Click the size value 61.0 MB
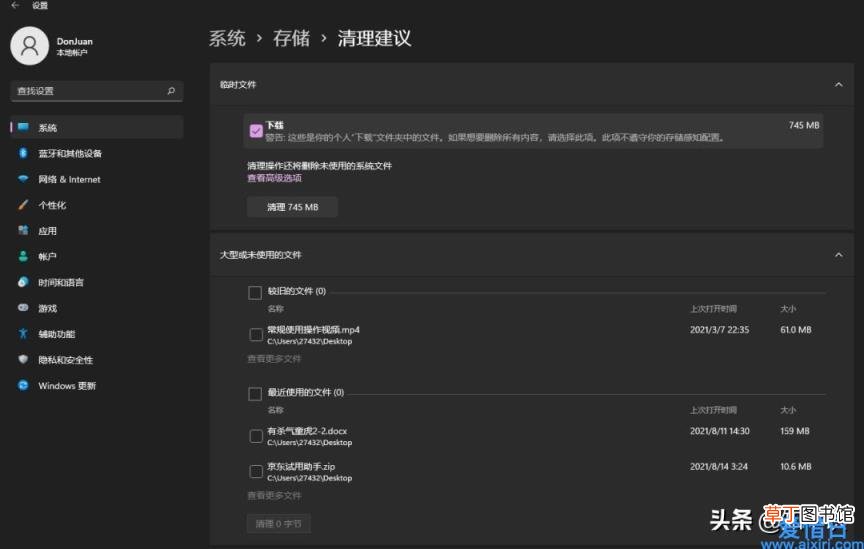This screenshot has width=864, height=549. [x=796, y=330]
